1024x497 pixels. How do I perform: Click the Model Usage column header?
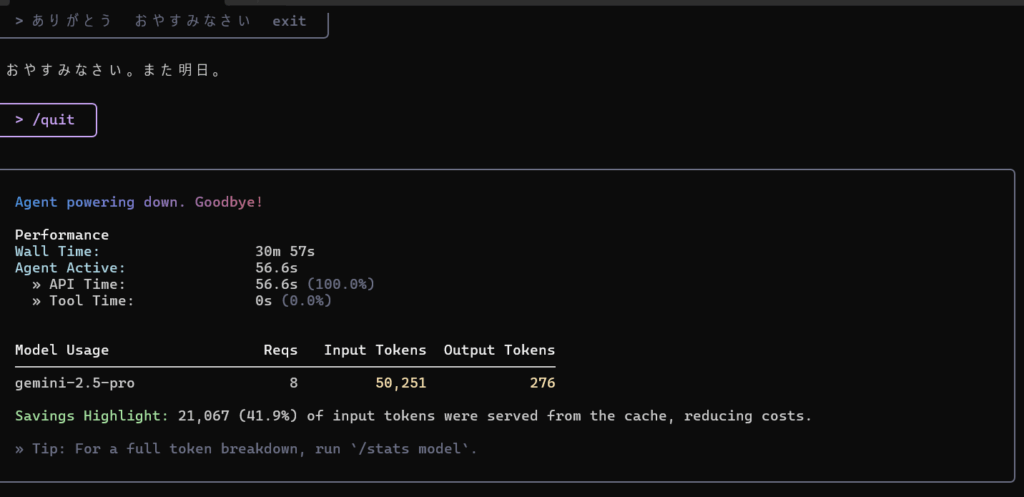pyautogui.click(x=62, y=350)
